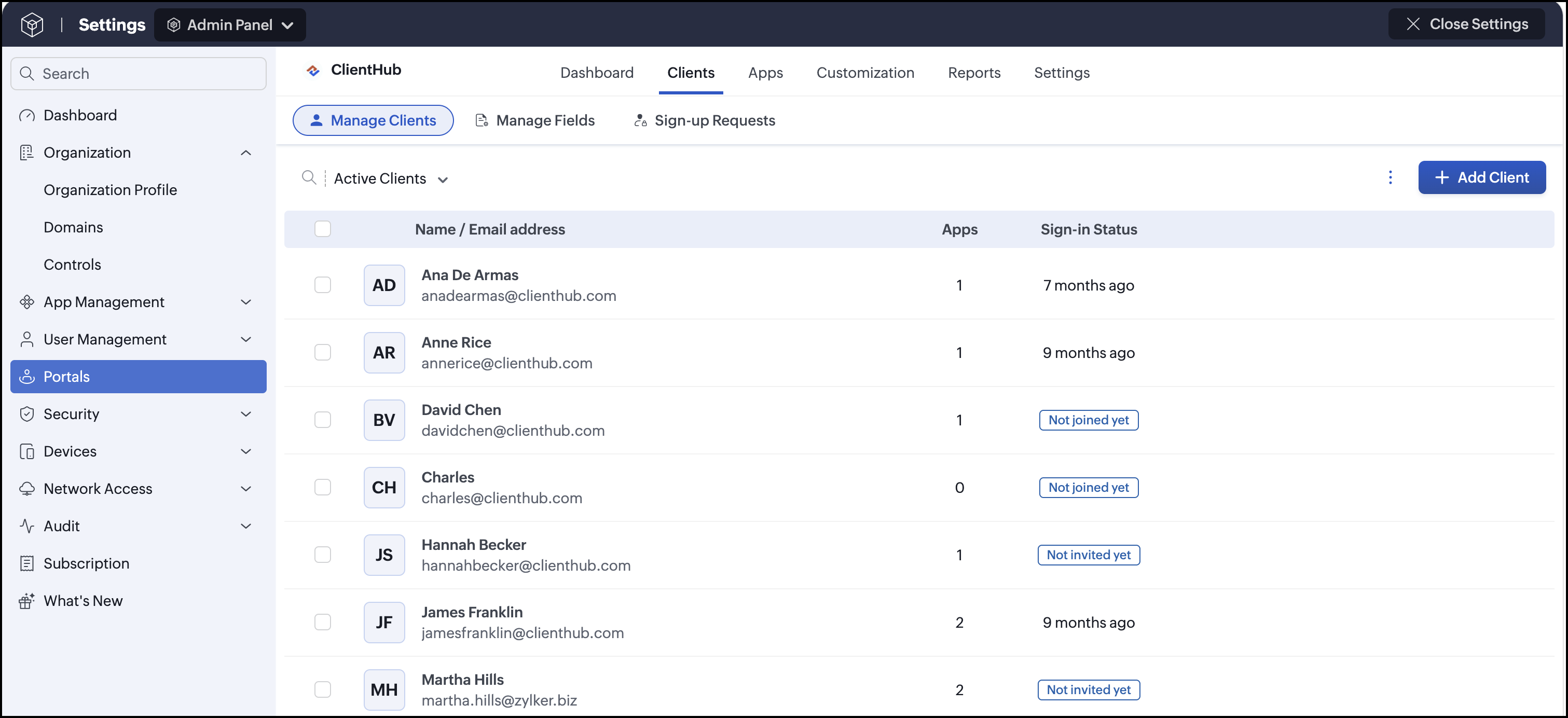Click the App Management icon
Viewport: 1568px width, 718px height.
pyautogui.click(x=27, y=302)
